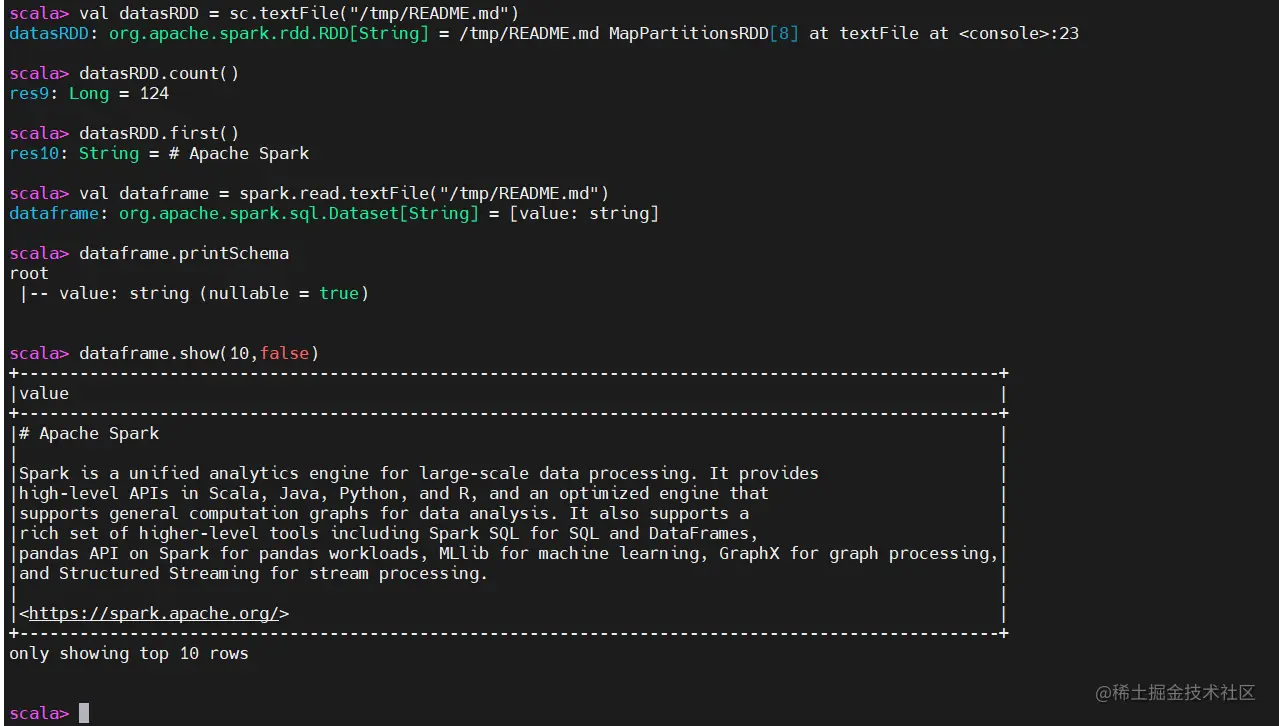Click the line starting "pandas API on Spark"
The height and width of the screenshot is (726, 1279).
point(509,553)
